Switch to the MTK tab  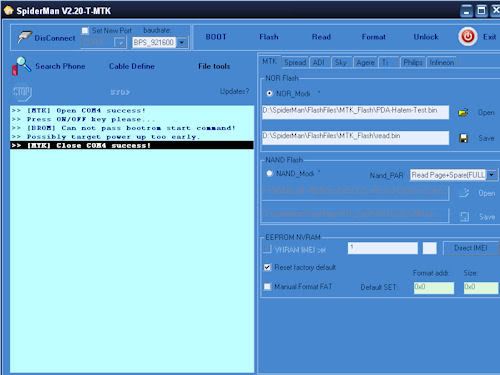click(x=269, y=61)
